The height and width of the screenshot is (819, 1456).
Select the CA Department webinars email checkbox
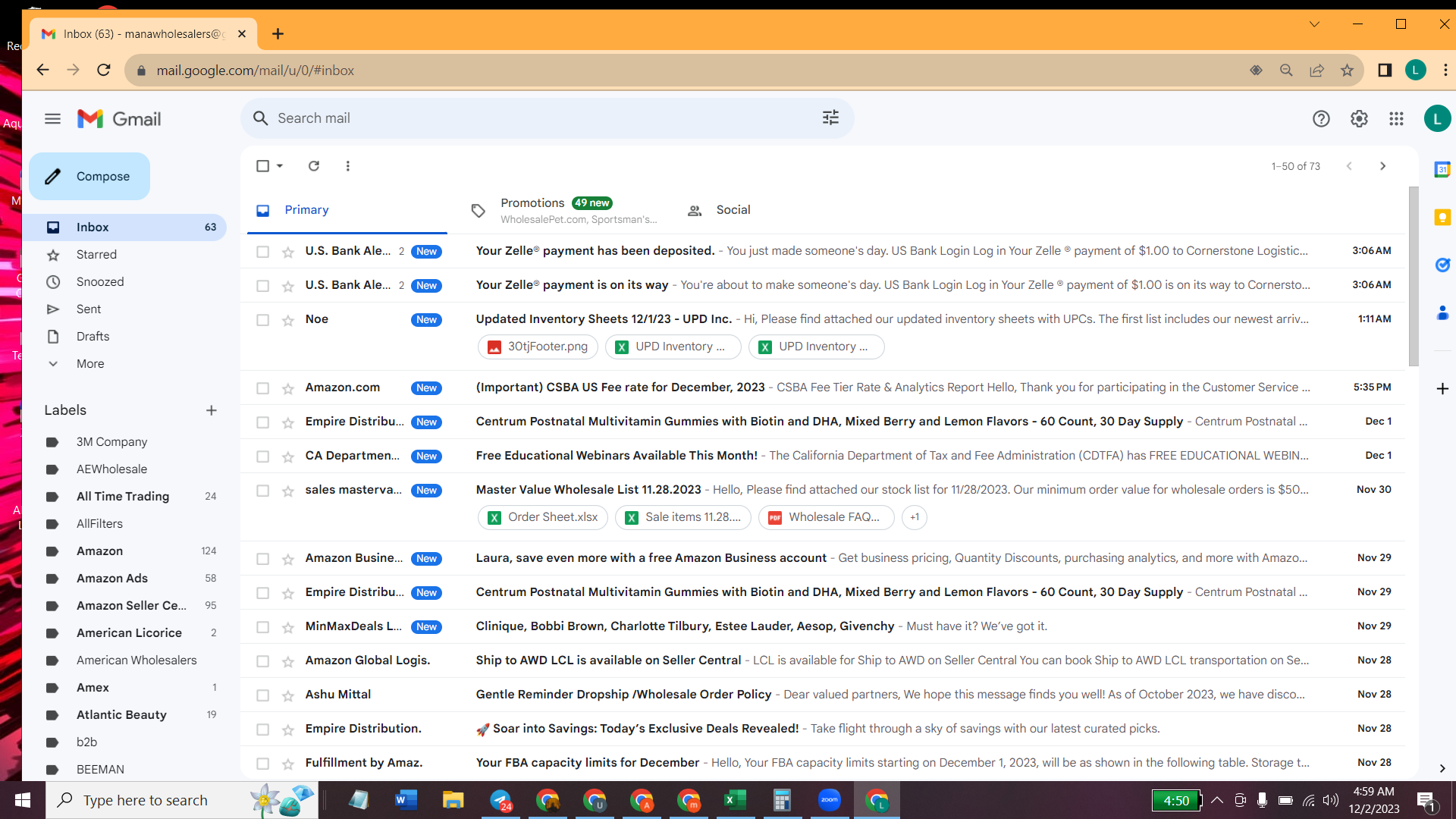pos(262,457)
